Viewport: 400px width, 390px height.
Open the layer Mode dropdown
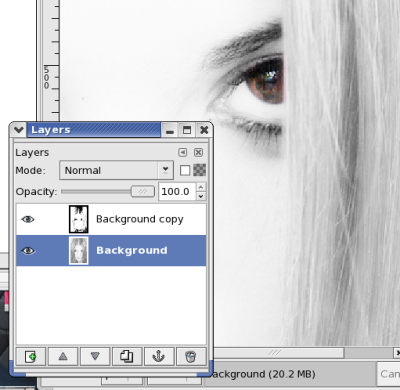(x=116, y=170)
